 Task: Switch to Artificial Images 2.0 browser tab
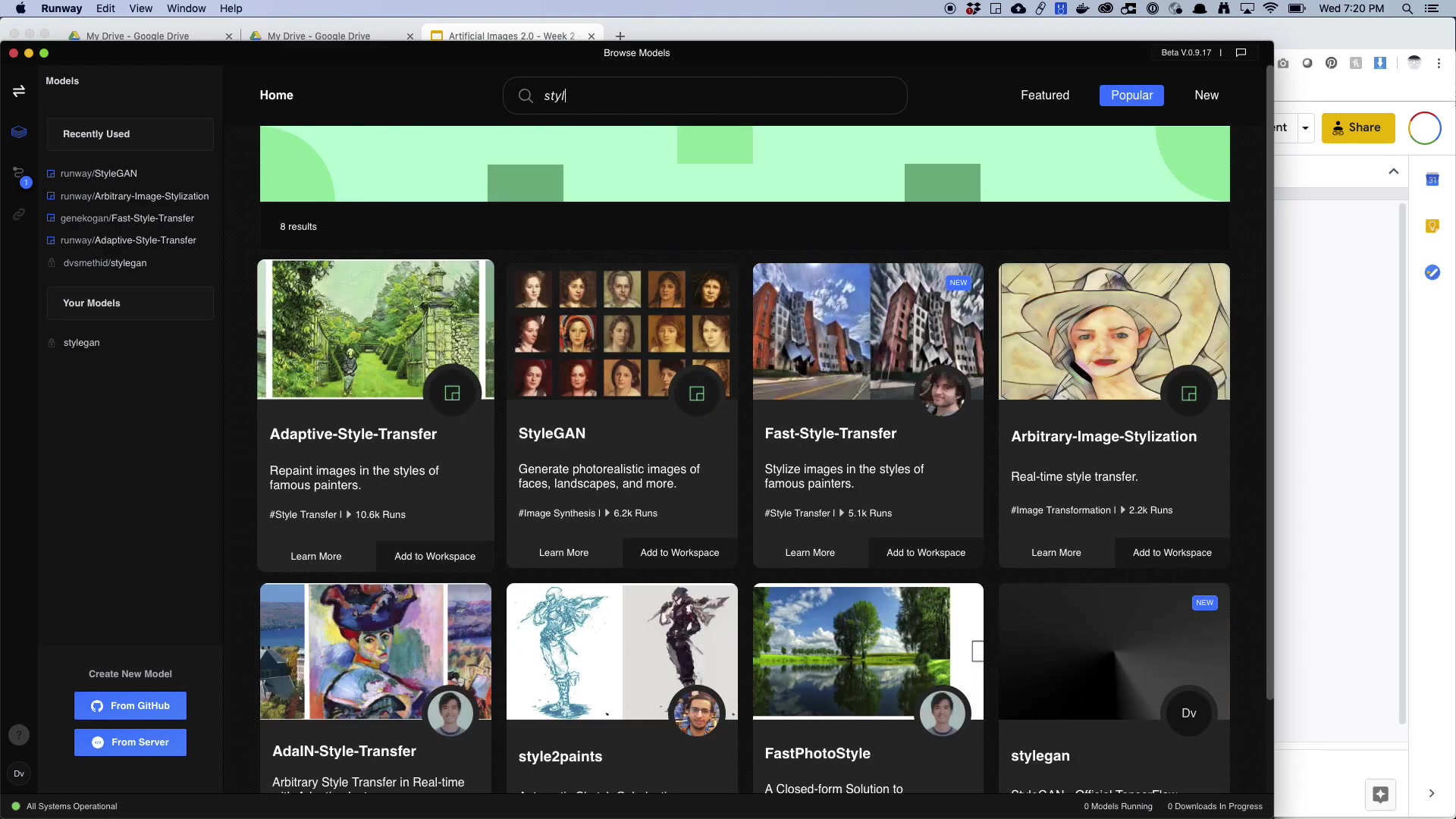pyautogui.click(x=513, y=36)
